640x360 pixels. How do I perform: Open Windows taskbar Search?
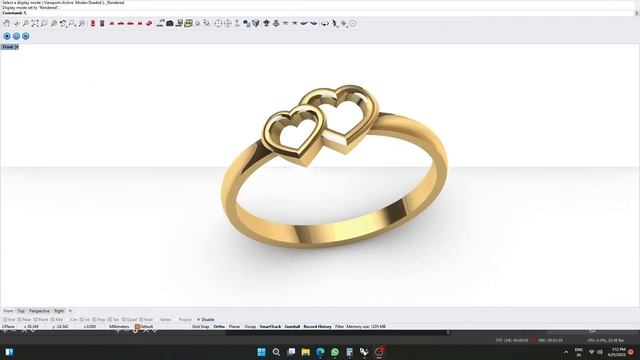[276, 352]
